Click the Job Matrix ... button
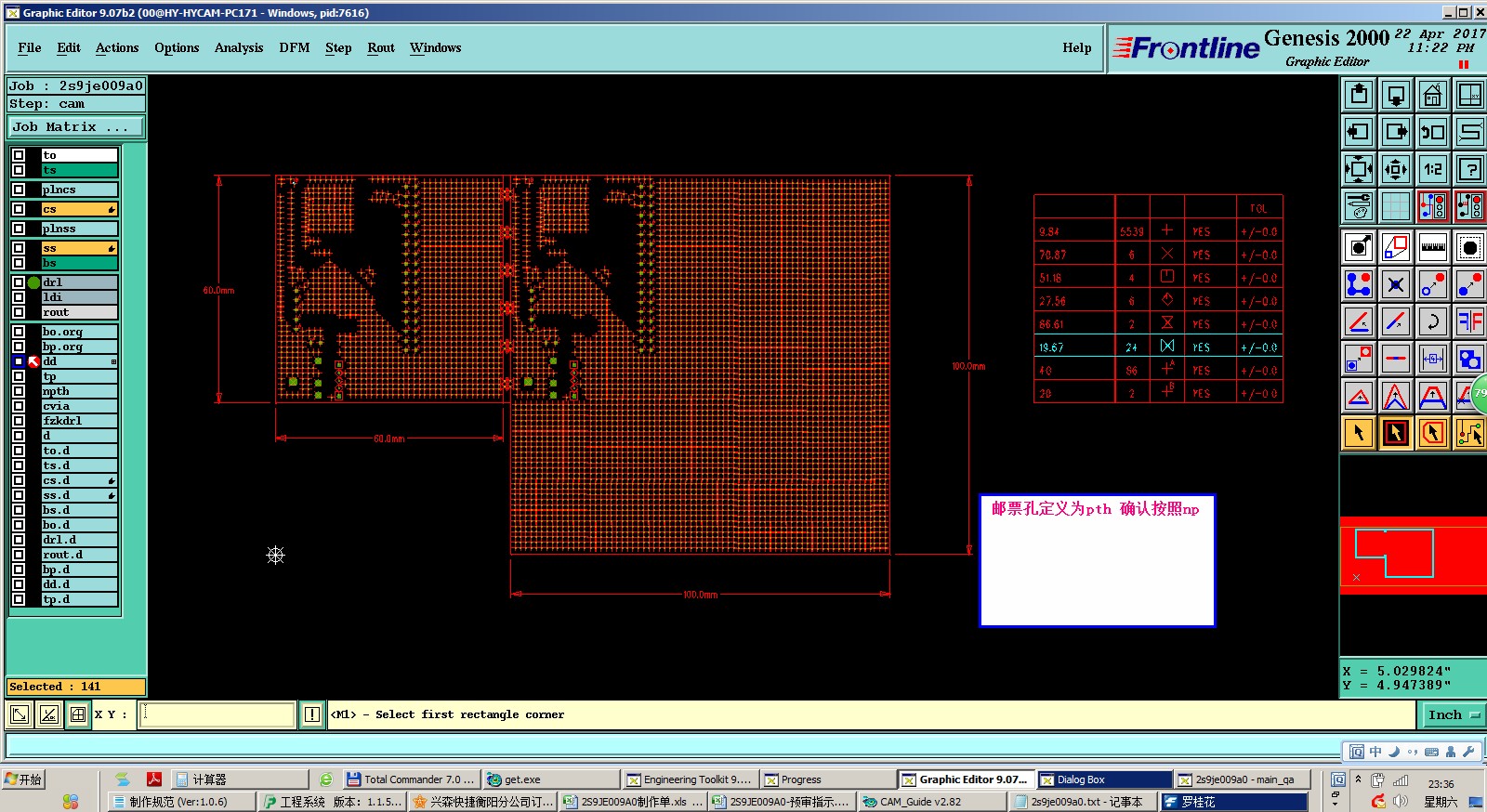This screenshot has width=1487, height=812. tap(76, 127)
